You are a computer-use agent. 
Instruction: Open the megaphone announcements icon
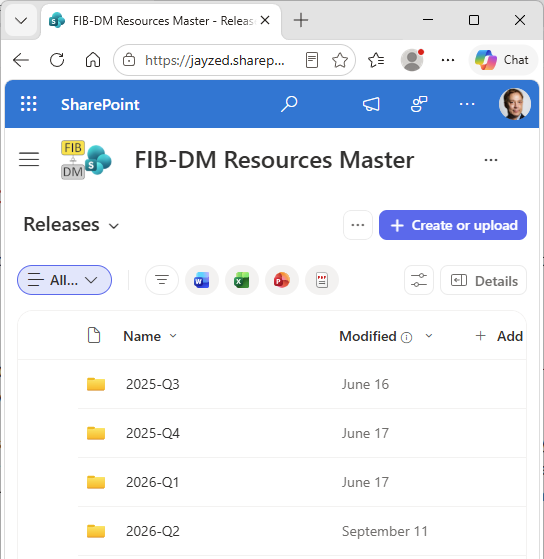pos(371,104)
